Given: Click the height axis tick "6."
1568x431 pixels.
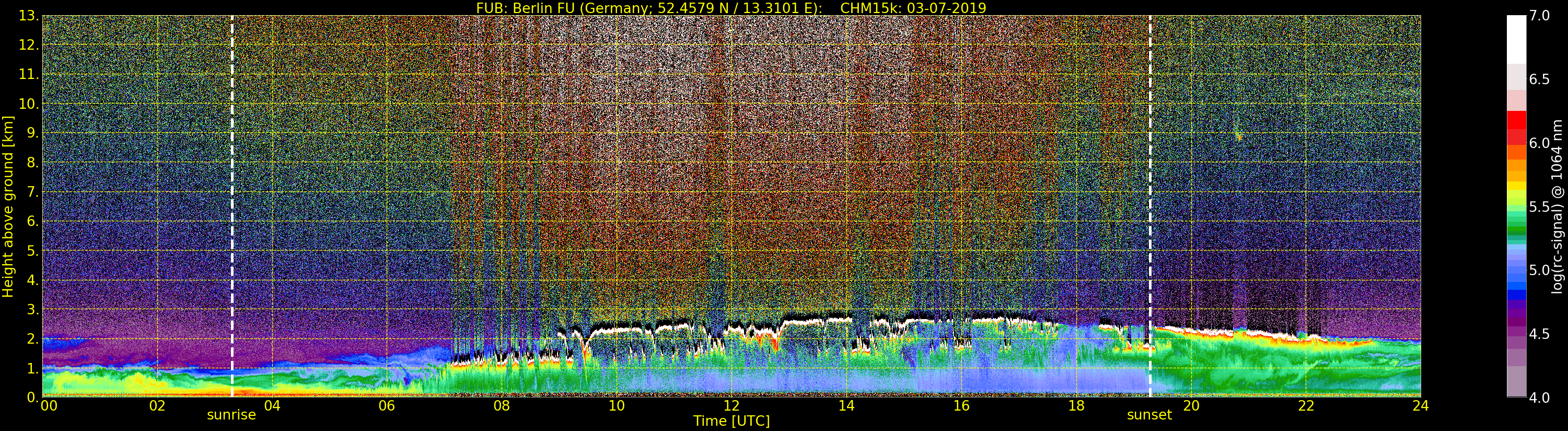Looking at the screenshot, I should click(33, 221).
